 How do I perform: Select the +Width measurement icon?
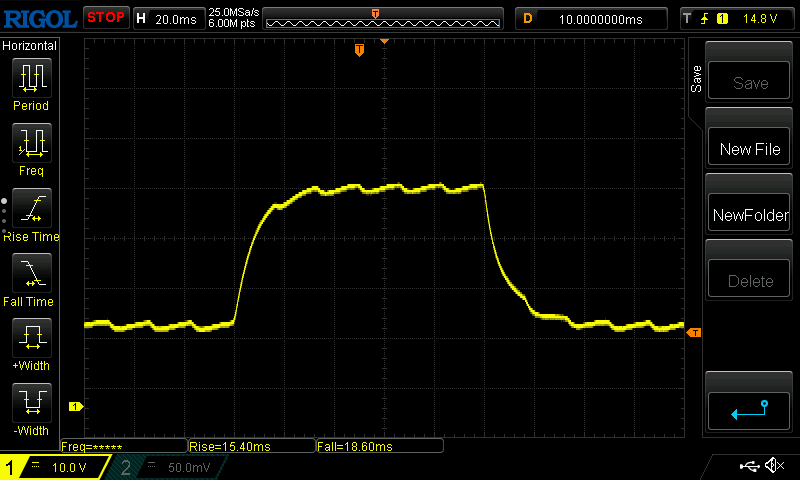pos(32,338)
